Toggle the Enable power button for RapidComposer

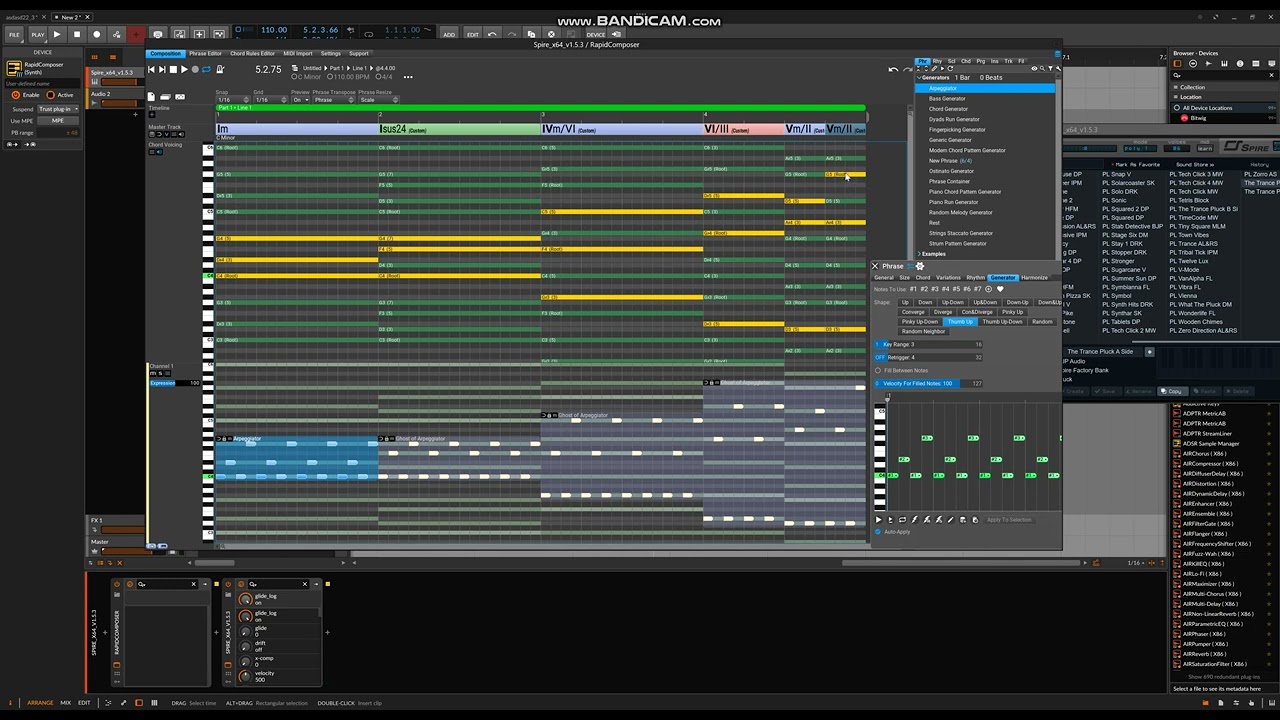16,95
